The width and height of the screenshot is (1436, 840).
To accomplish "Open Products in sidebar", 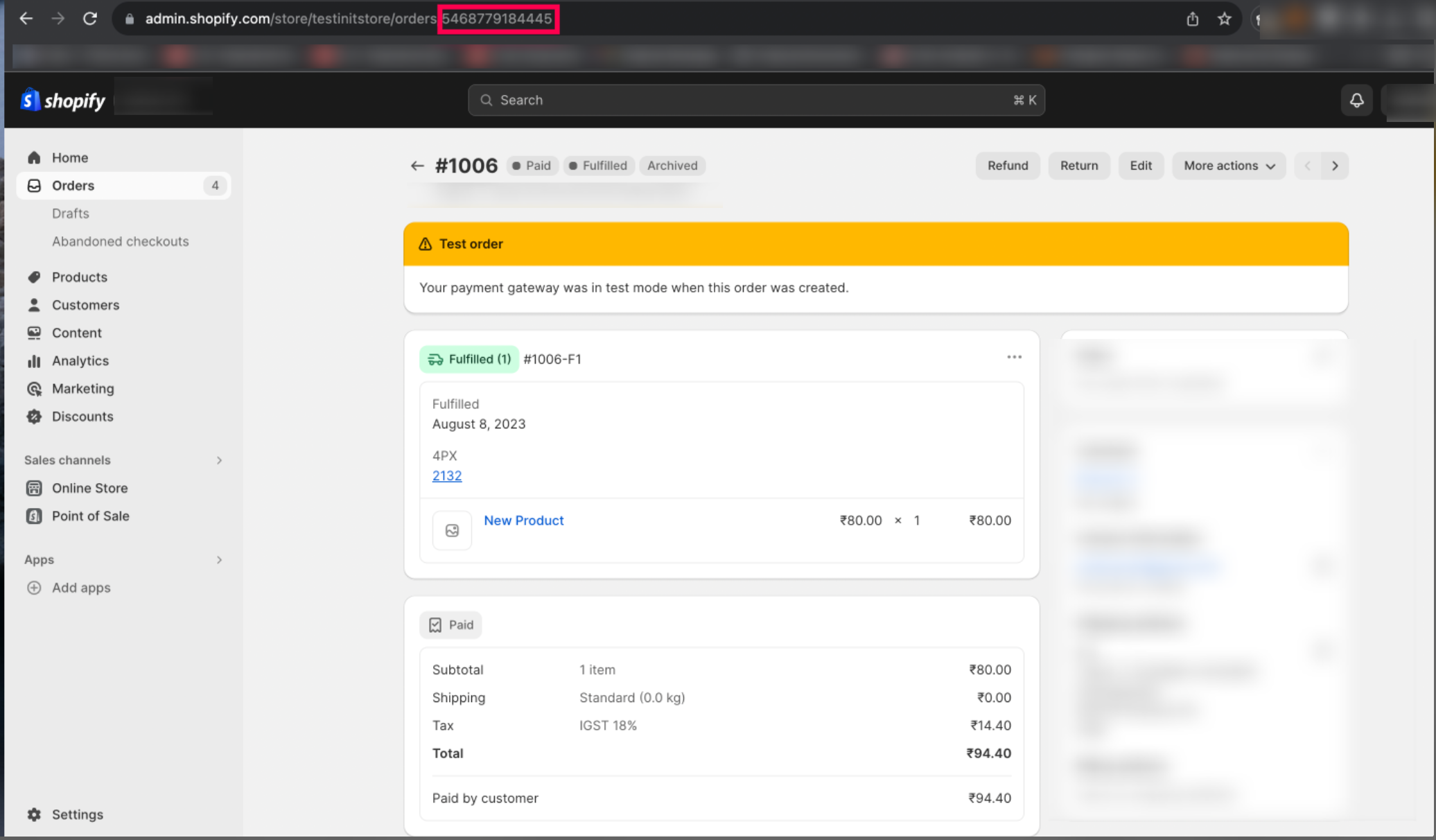I will coord(79,277).
